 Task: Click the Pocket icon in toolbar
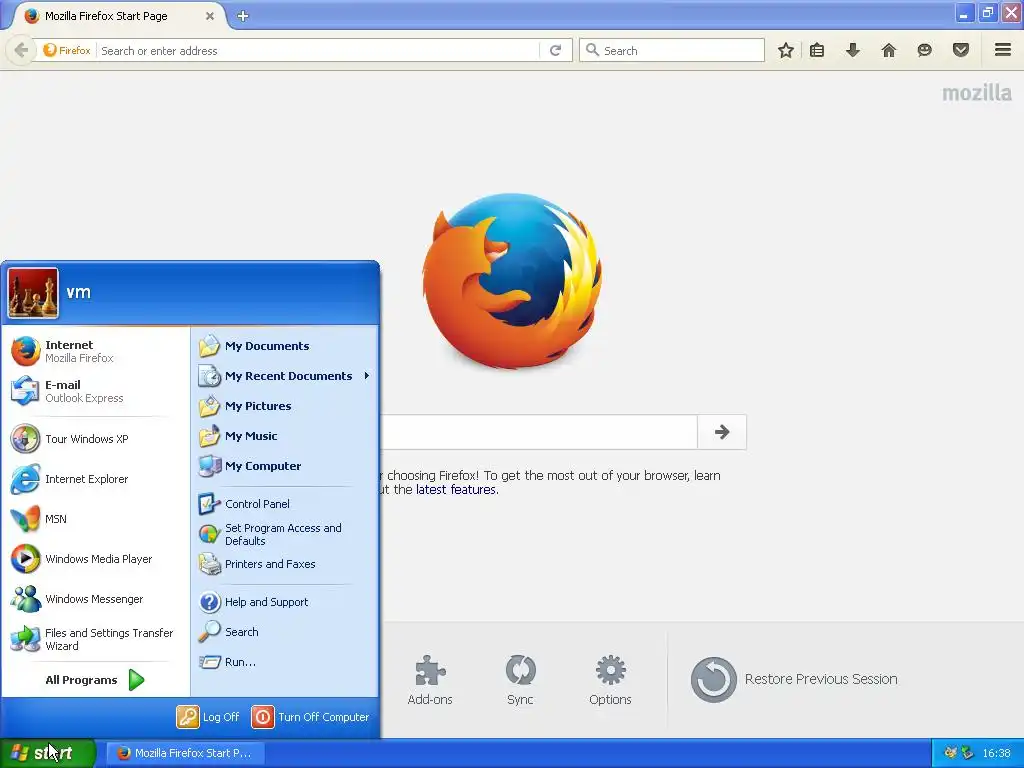point(961,50)
